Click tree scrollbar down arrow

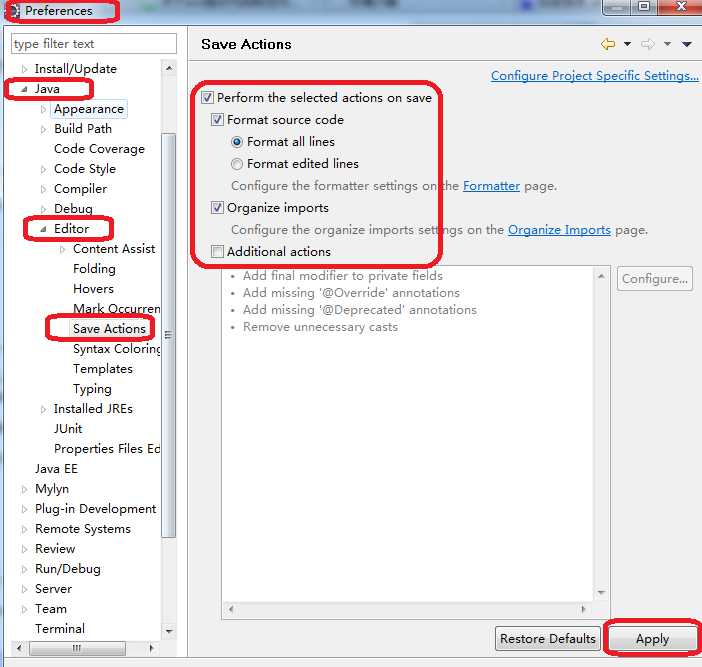[x=169, y=631]
